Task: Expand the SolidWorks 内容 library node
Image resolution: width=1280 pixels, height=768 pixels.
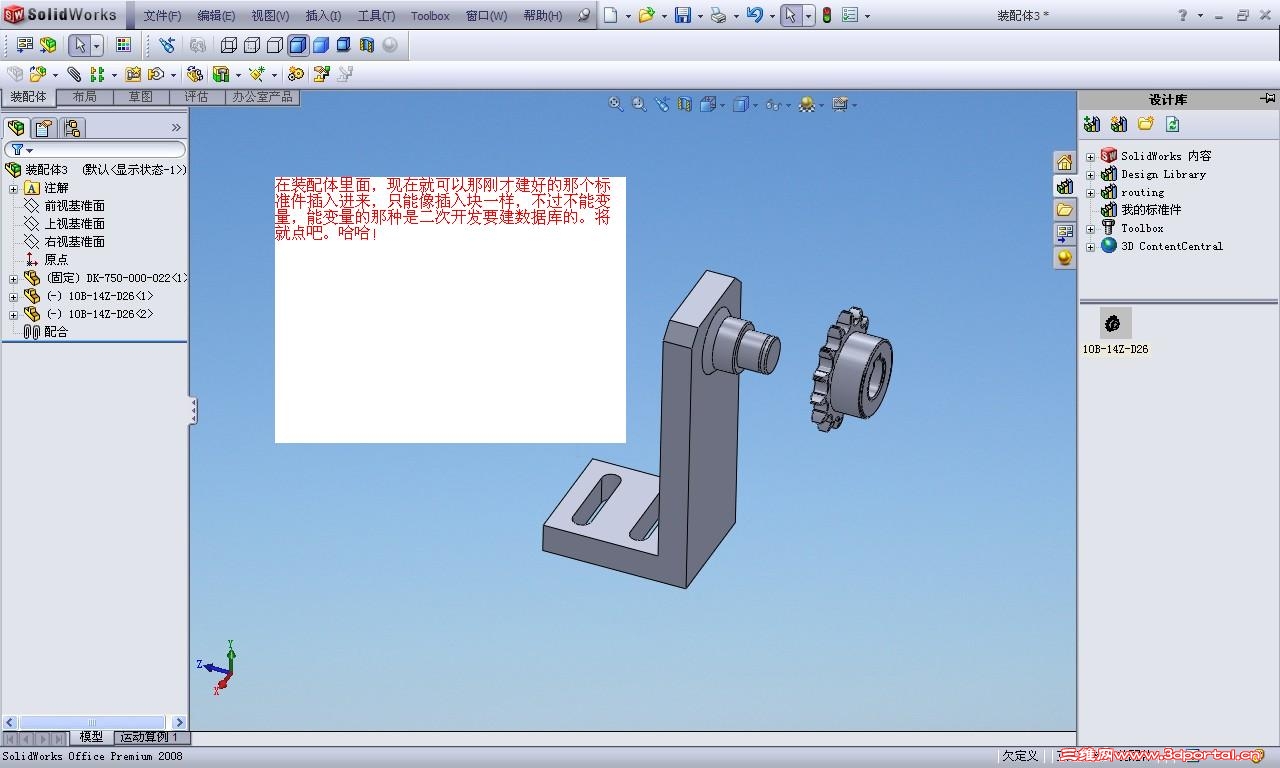Action: coord(1091,156)
